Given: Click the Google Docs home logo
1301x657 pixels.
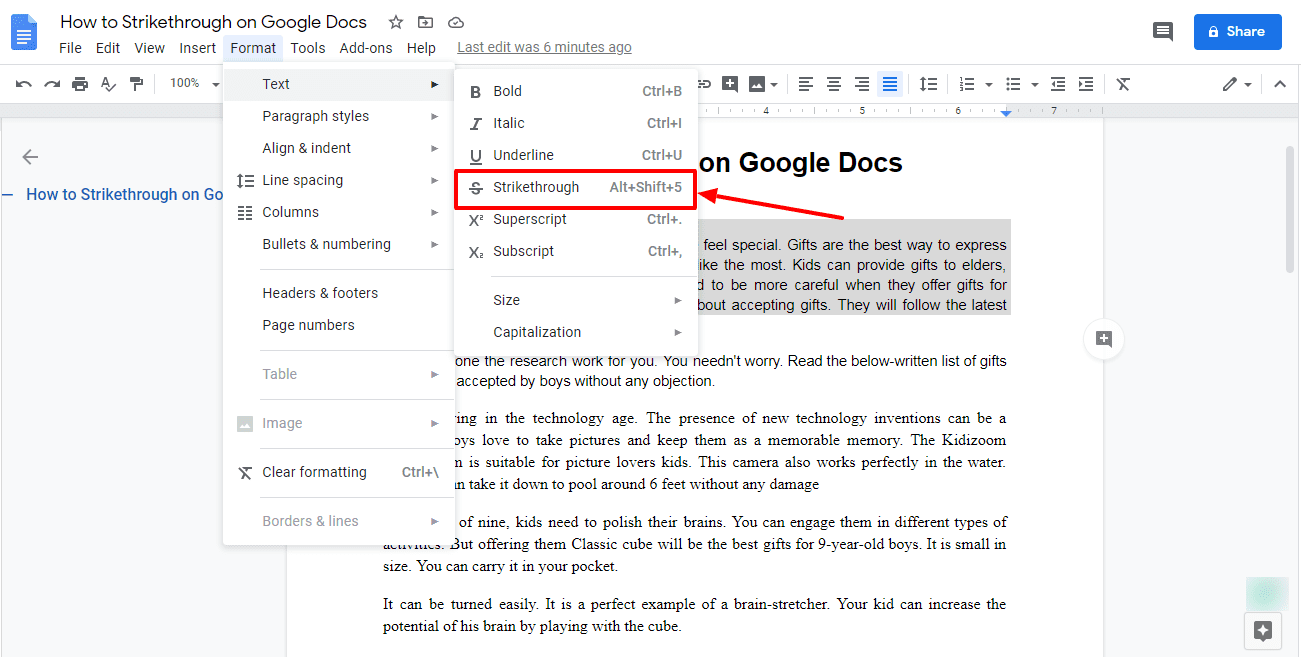Looking at the screenshot, I should tap(24, 32).
